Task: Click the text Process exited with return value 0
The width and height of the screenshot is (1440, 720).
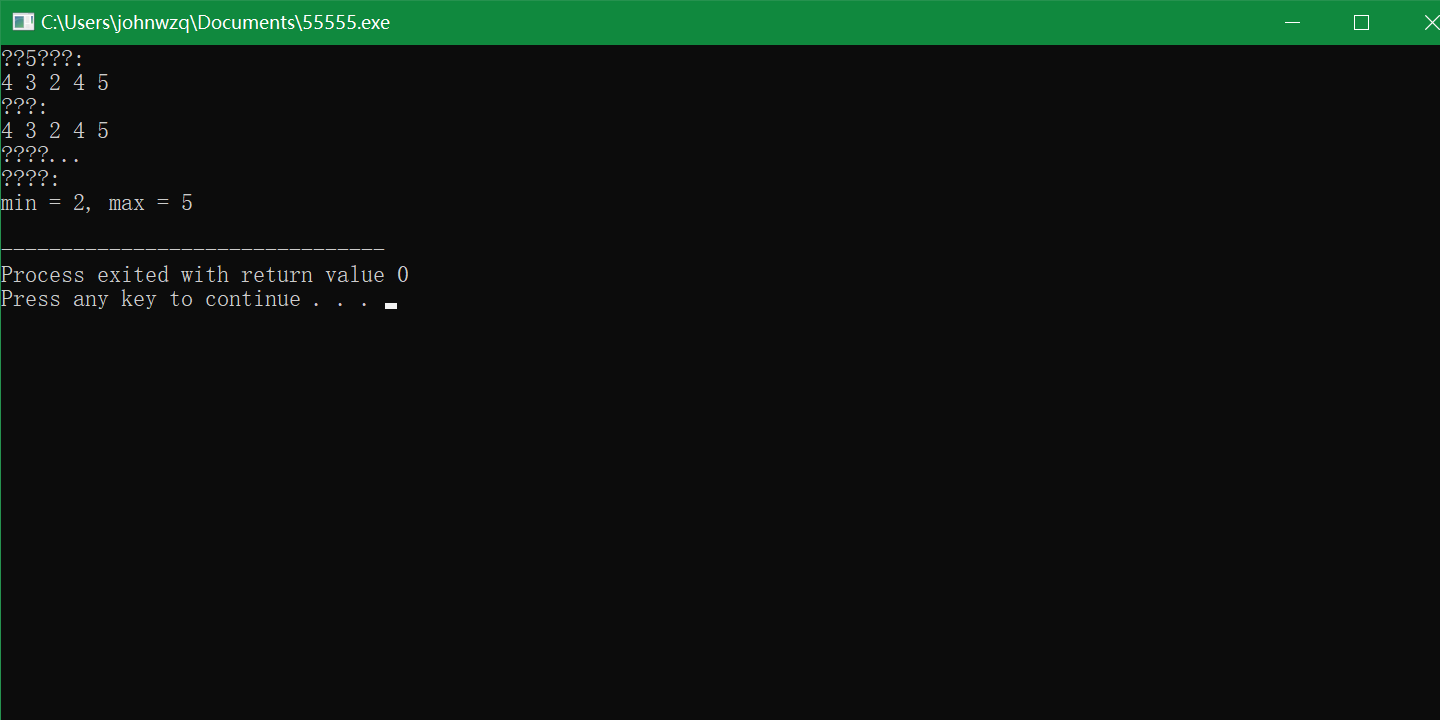Action: click(x=204, y=274)
